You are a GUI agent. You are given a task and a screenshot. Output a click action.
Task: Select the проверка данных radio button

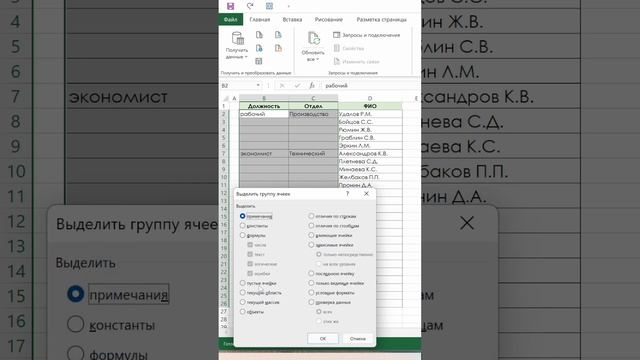click(311, 302)
